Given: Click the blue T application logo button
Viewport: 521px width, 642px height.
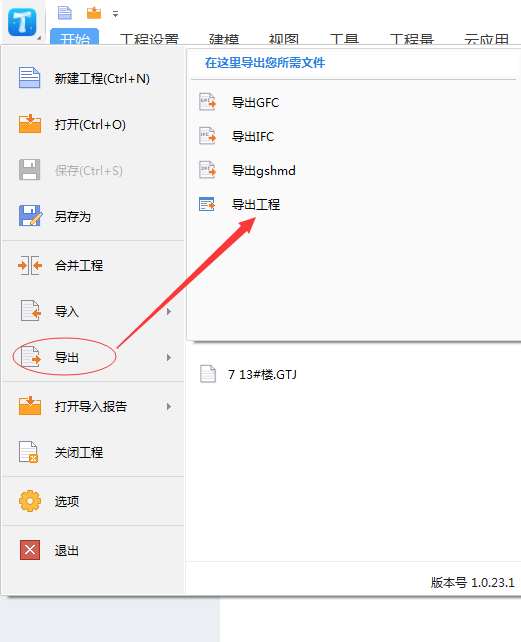Looking at the screenshot, I should 22,22.
